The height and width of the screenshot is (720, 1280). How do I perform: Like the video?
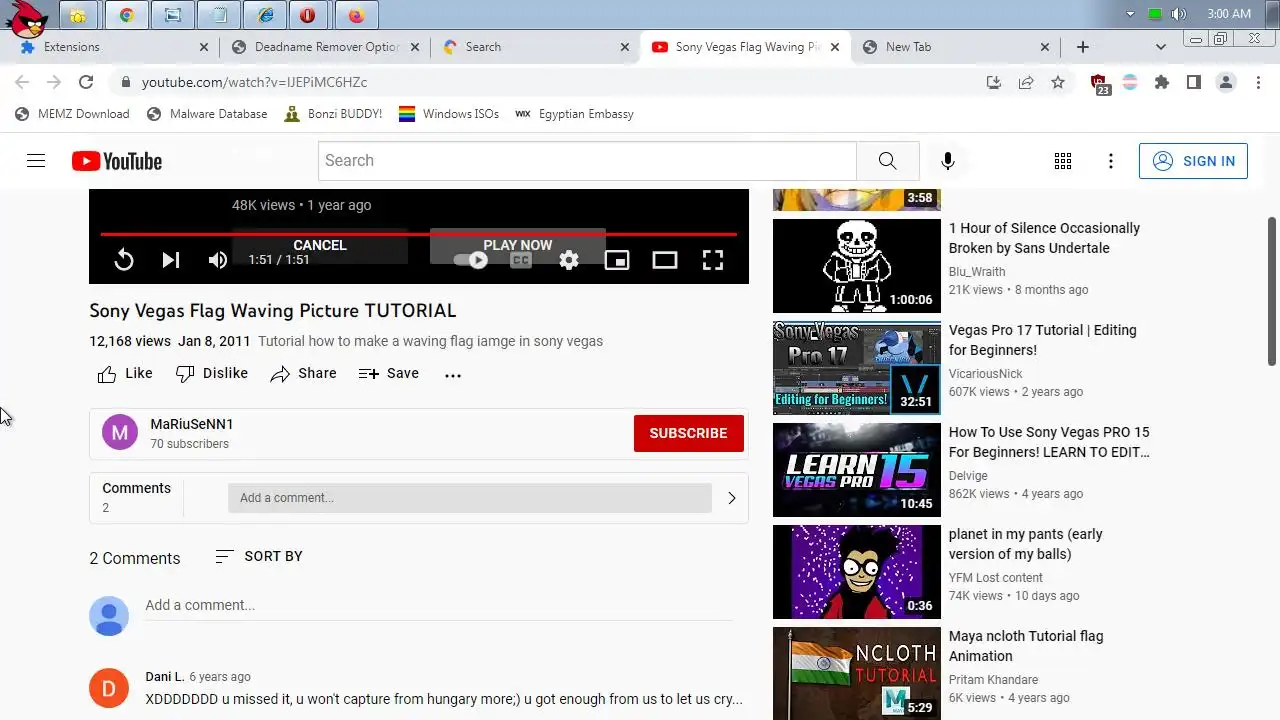point(125,374)
